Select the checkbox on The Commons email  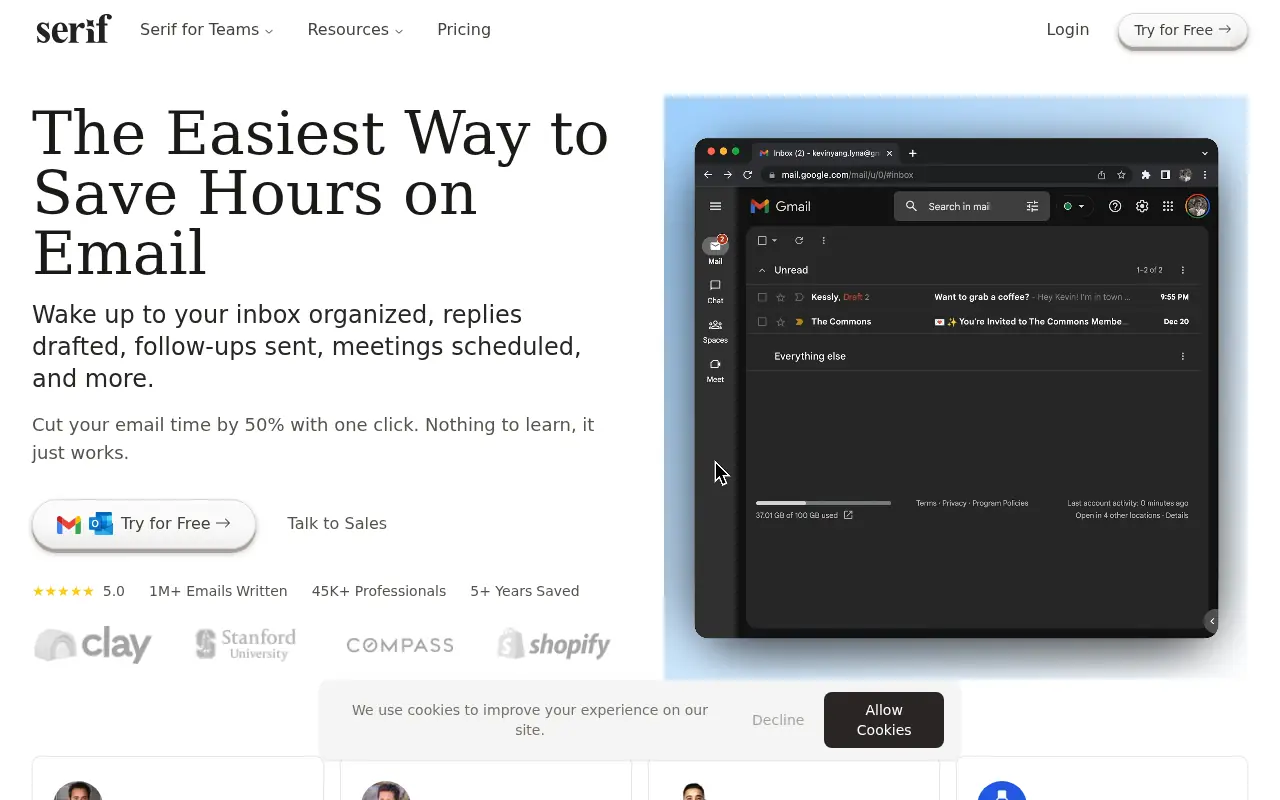(x=762, y=321)
